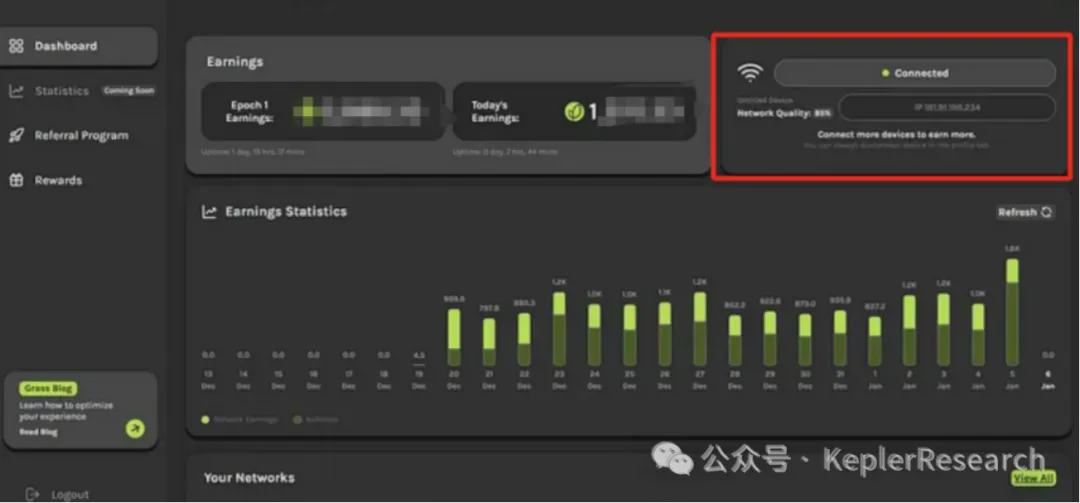Image resolution: width=1080 pixels, height=503 pixels.
Task: Click the 30 Dec earnings bar
Action: tap(804, 340)
